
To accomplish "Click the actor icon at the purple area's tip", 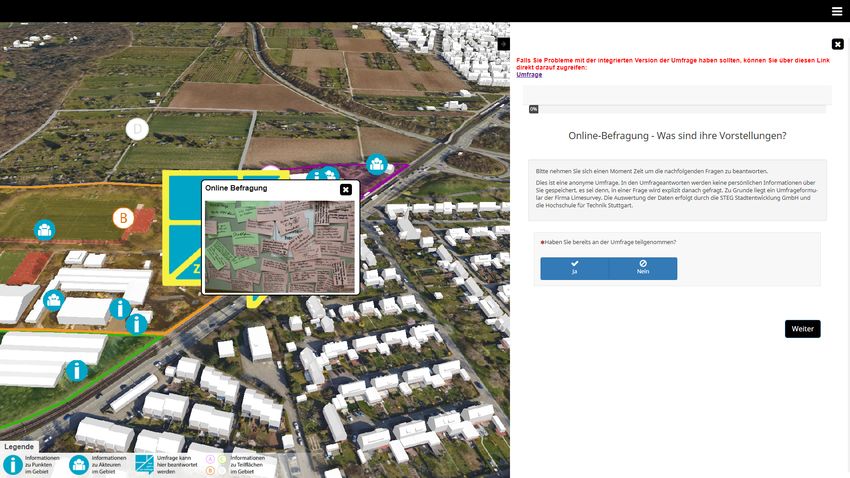I will tap(377, 164).
